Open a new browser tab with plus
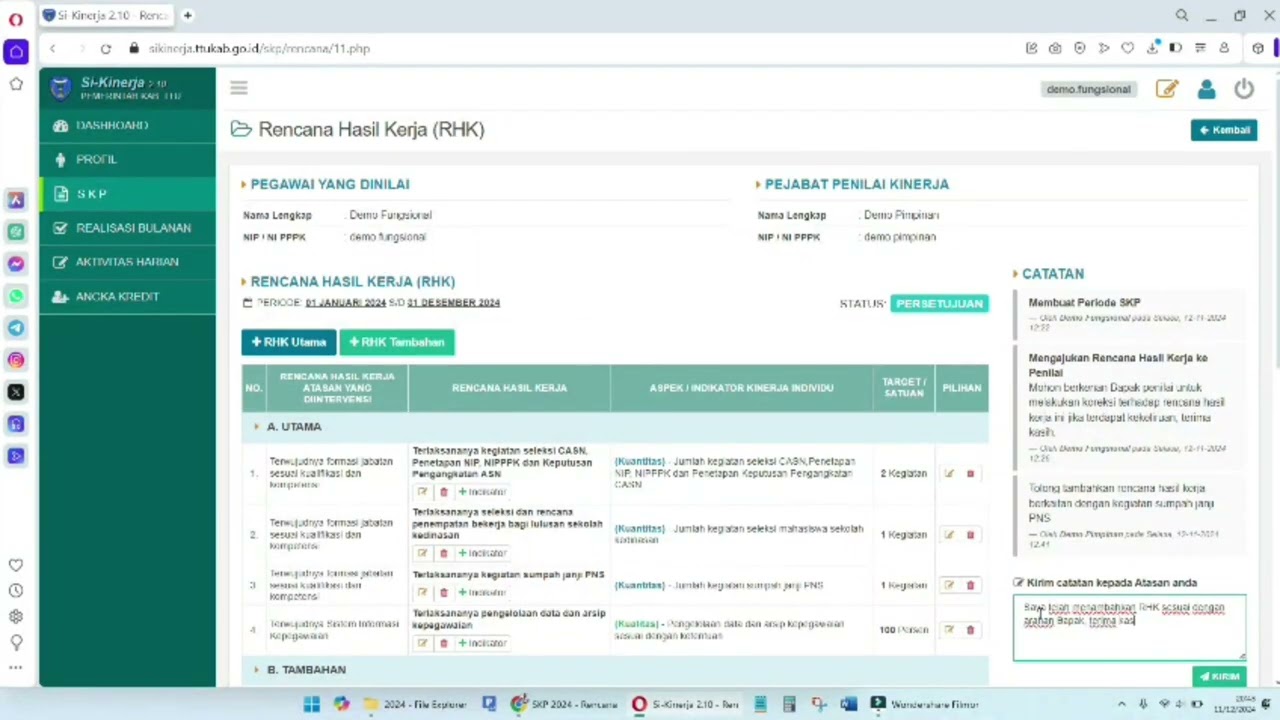The image size is (1280, 720). 187,15
